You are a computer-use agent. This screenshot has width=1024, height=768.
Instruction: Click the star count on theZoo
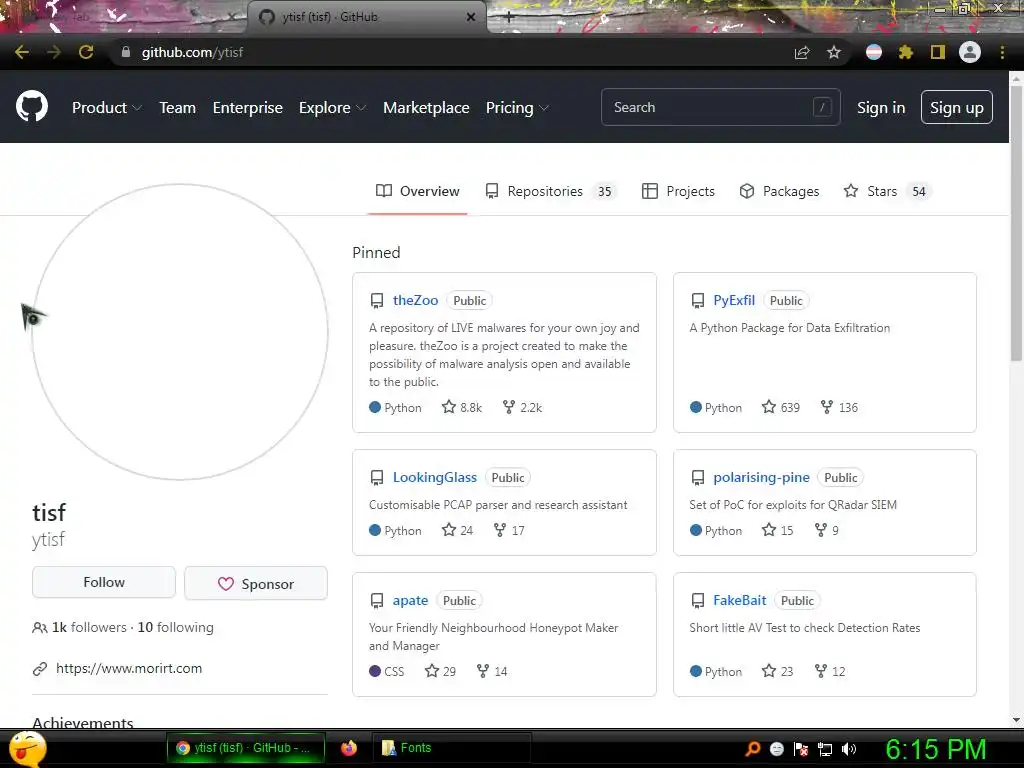tap(462, 408)
